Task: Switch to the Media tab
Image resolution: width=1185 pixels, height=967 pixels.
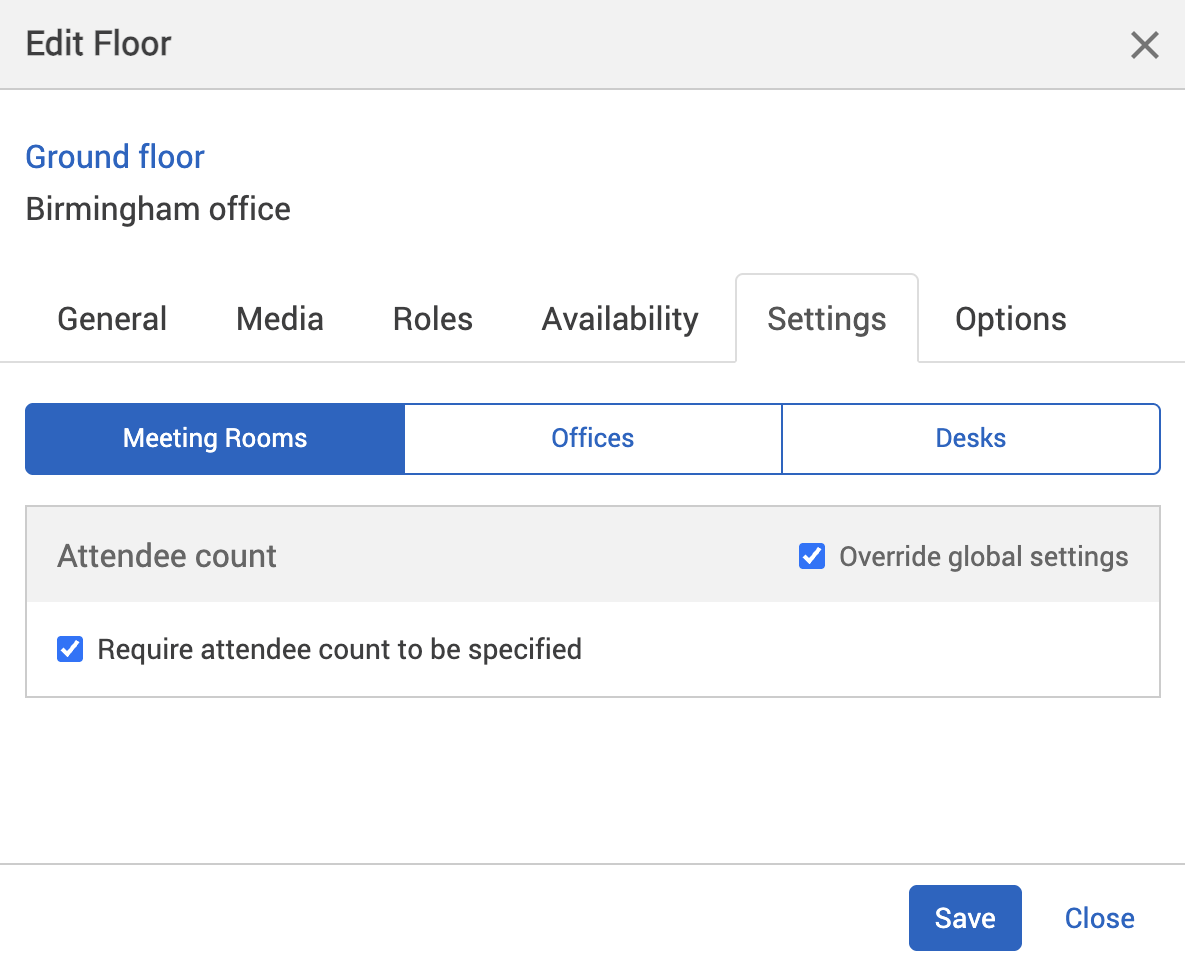Action: pos(279,318)
